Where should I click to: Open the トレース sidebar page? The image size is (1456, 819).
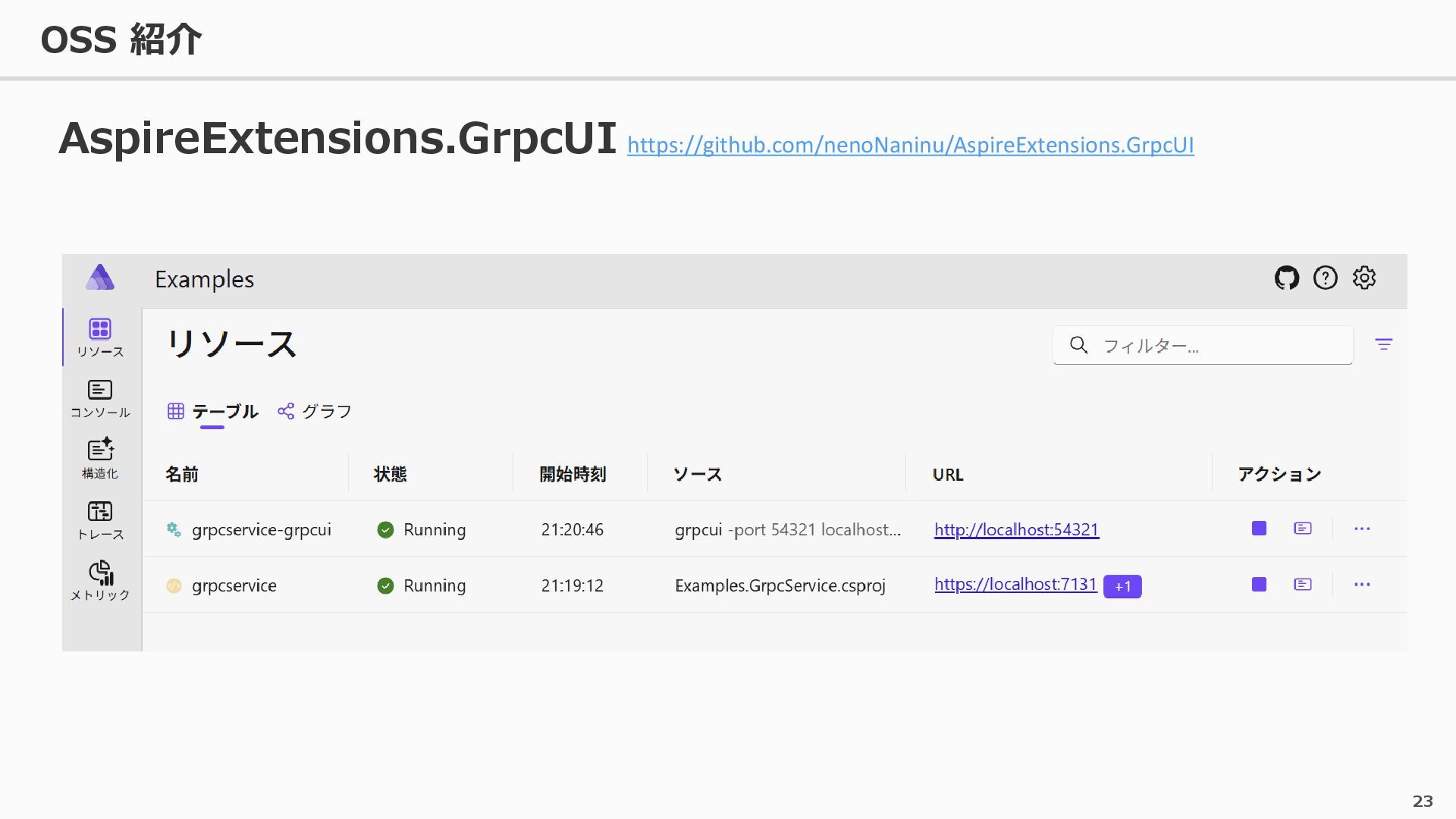click(x=100, y=520)
